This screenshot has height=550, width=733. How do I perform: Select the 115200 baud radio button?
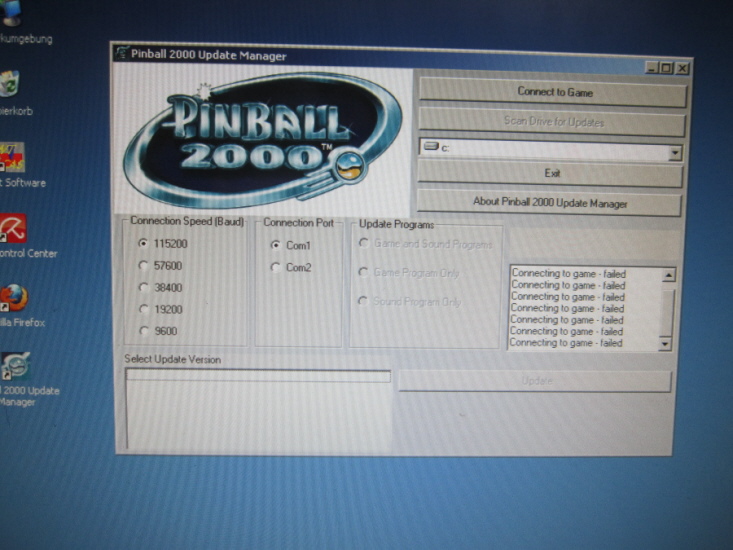coord(143,243)
